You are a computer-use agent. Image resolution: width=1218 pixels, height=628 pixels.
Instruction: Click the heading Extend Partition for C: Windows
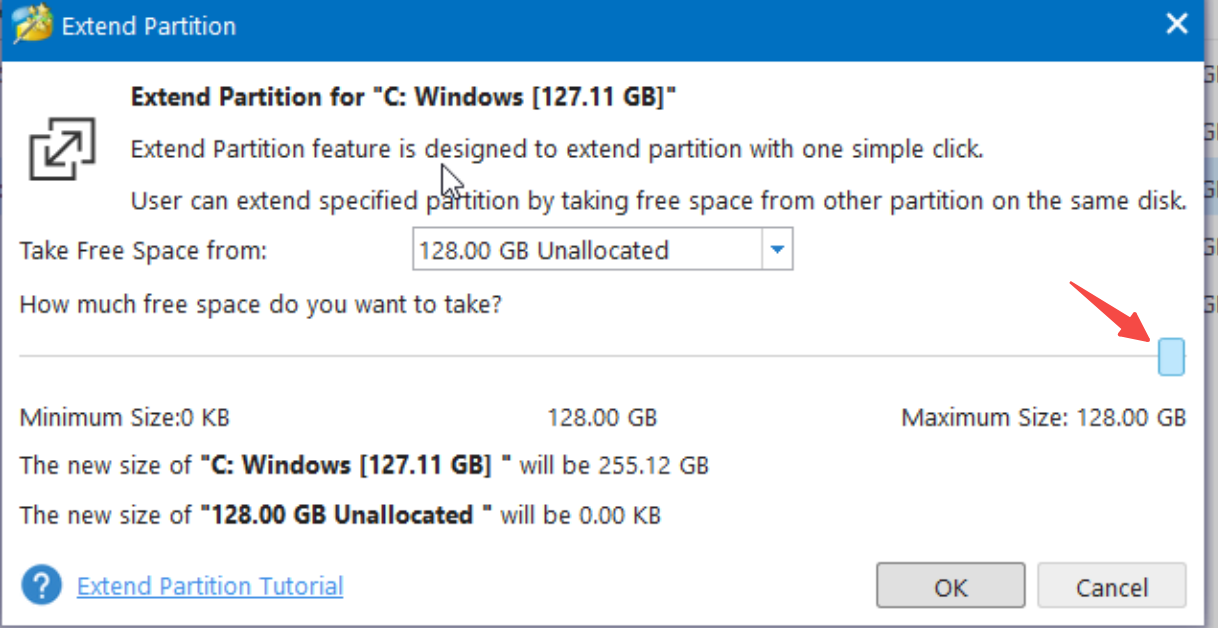tap(405, 98)
